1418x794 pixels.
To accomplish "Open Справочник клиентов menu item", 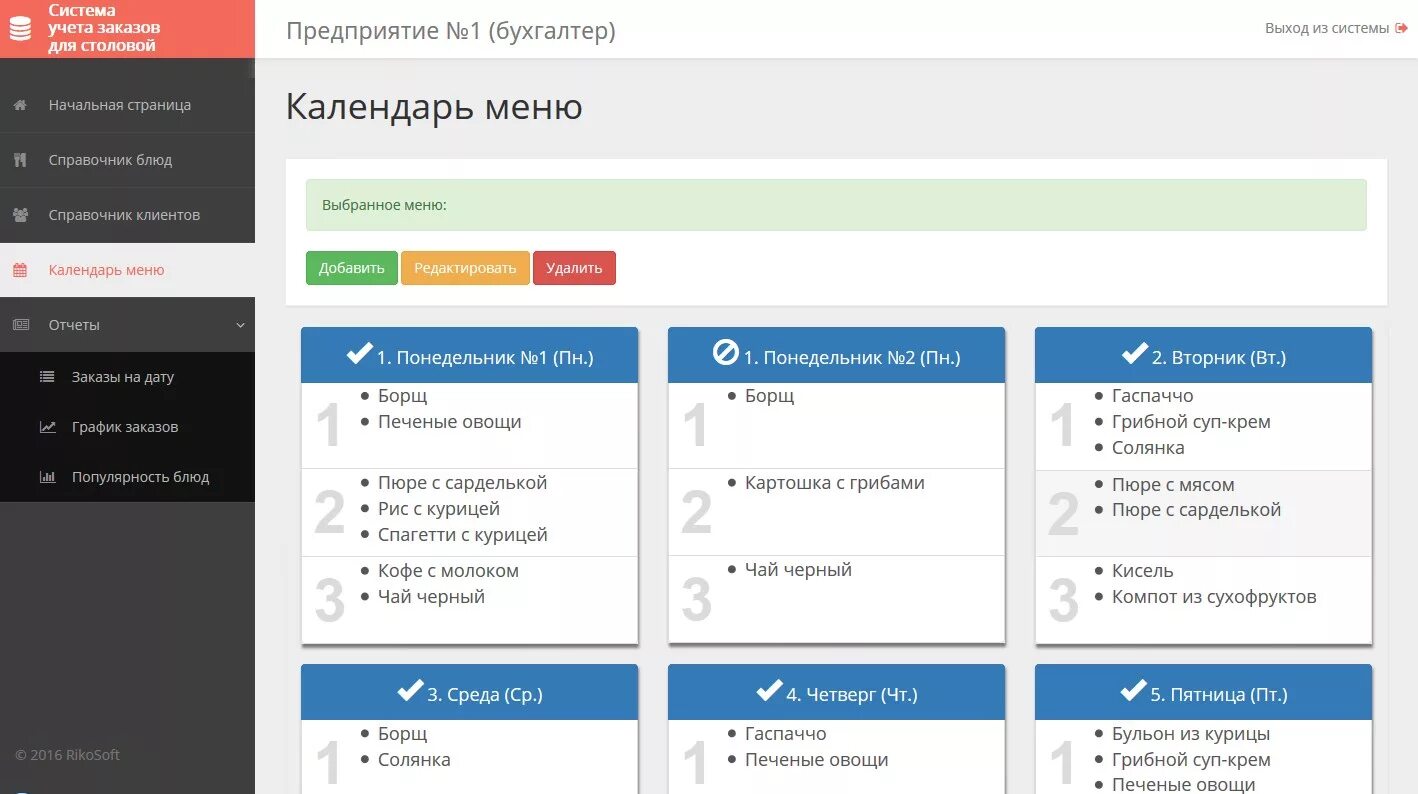I will tap(127, 215).
